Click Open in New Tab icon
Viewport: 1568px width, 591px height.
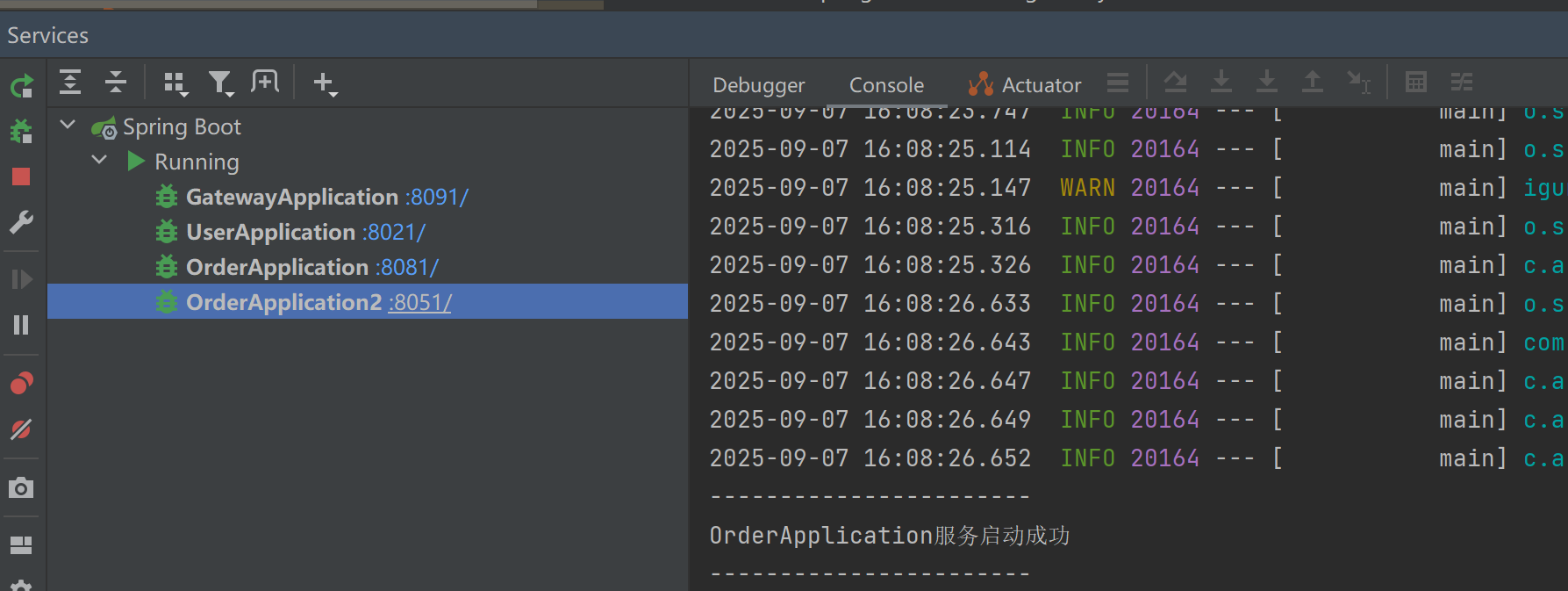click(x=265, y=83)
